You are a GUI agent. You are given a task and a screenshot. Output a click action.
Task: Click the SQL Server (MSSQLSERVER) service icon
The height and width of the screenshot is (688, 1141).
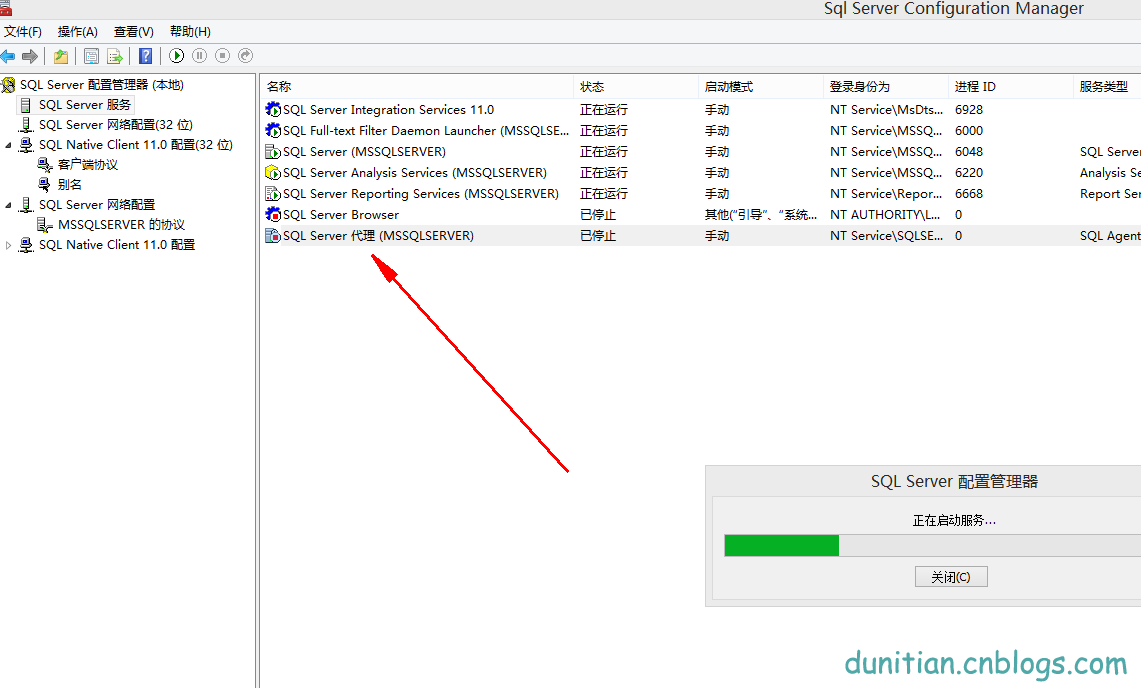[273, 151]
